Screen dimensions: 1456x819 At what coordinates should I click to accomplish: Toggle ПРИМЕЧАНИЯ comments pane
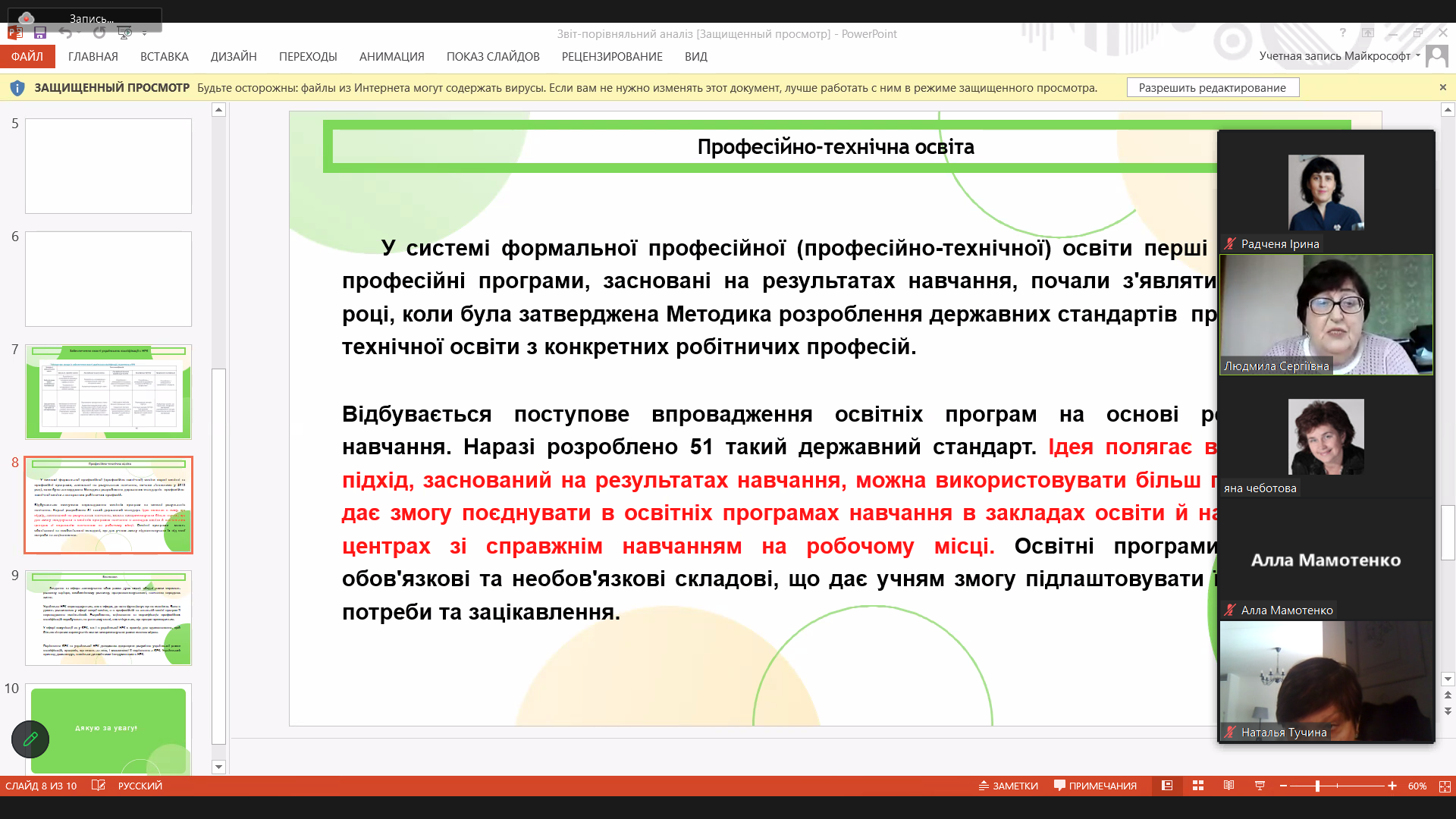pyautogui.click(x=1095, y=786)
